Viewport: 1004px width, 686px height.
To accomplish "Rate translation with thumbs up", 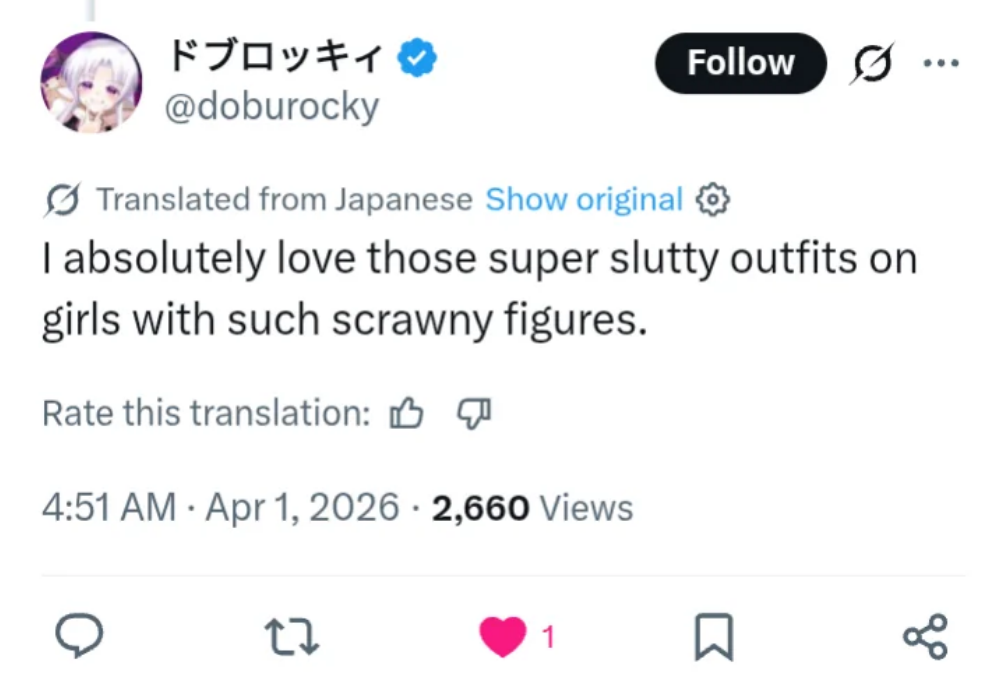I will [x=407, y=412].
